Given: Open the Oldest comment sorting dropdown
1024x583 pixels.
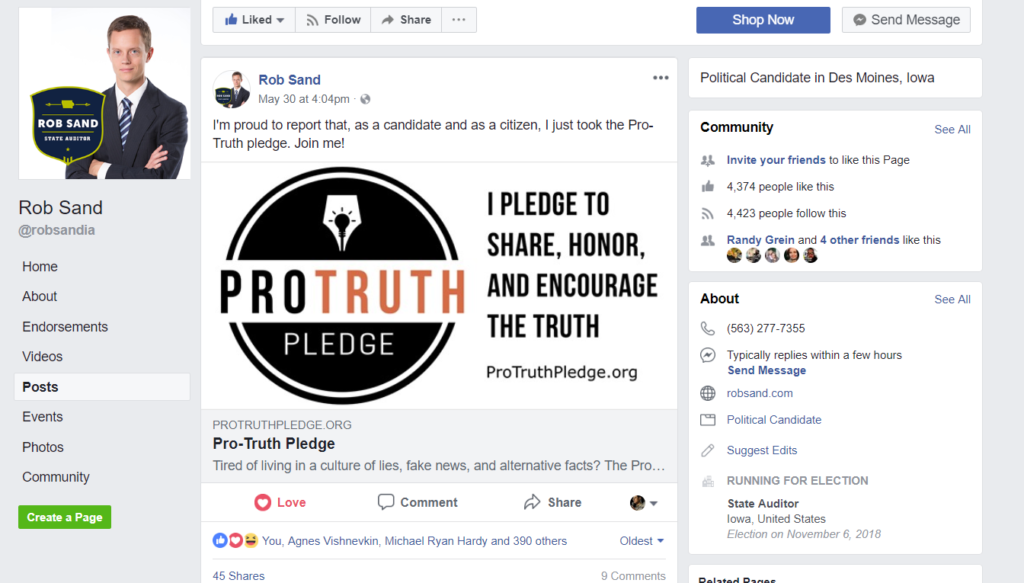Looking at the screenshot, I should click(x=642, y=541).
